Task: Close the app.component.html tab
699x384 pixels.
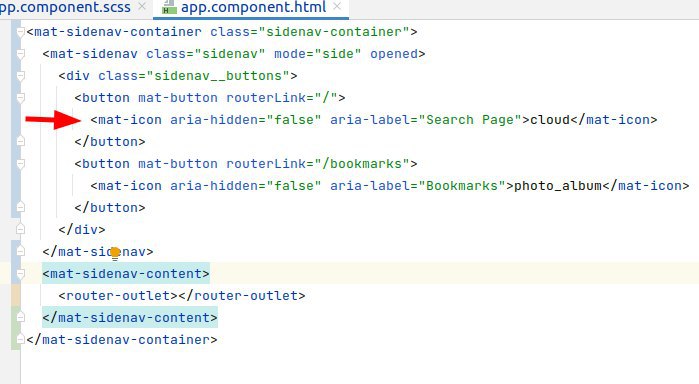Action: (x=337, y=7)
